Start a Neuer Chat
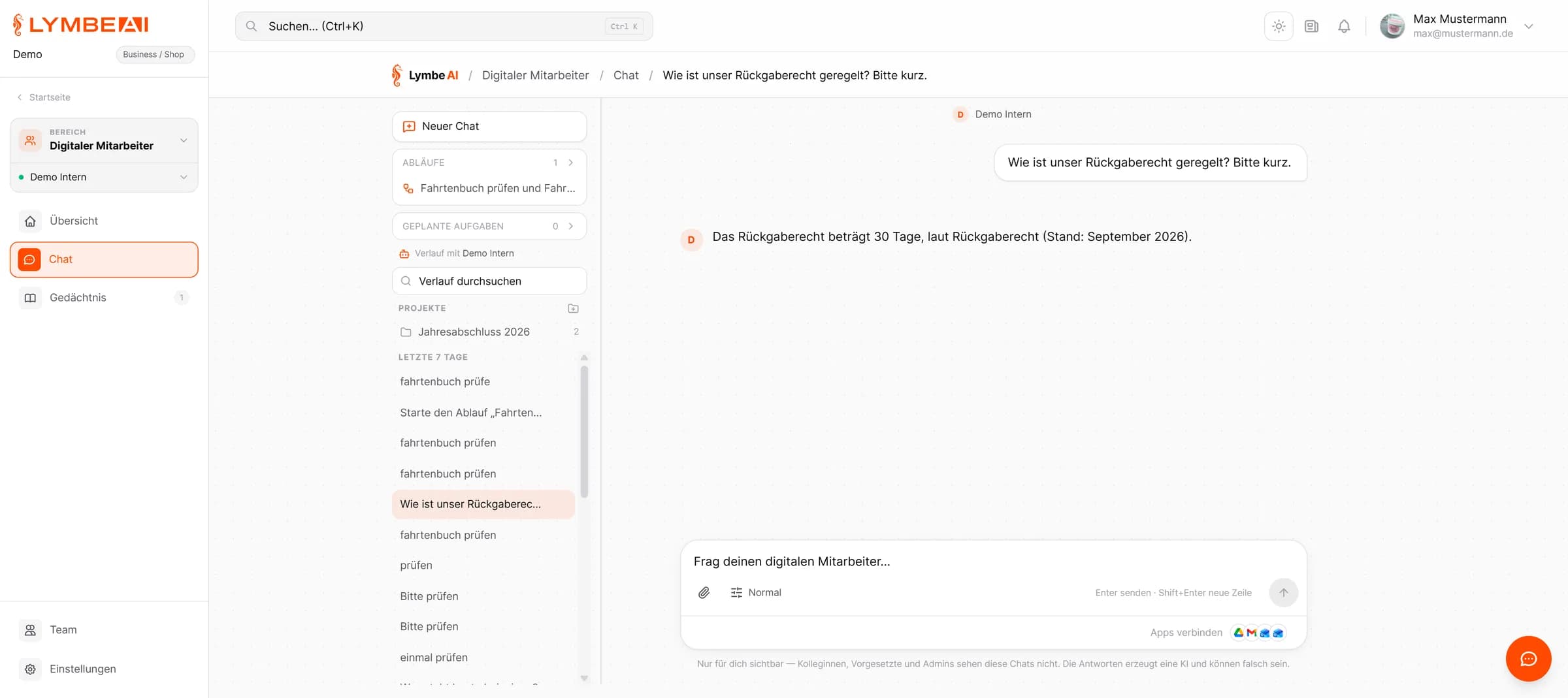The width and height of the screenshot is (1568, 698). [x=489, y=127]
